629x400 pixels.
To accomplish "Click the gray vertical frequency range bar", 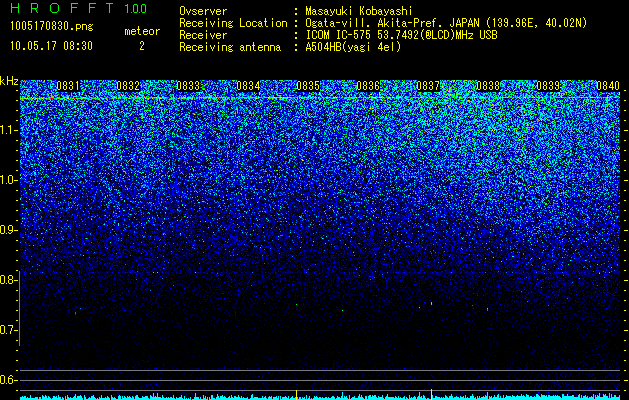I will [x=19, y=308].
